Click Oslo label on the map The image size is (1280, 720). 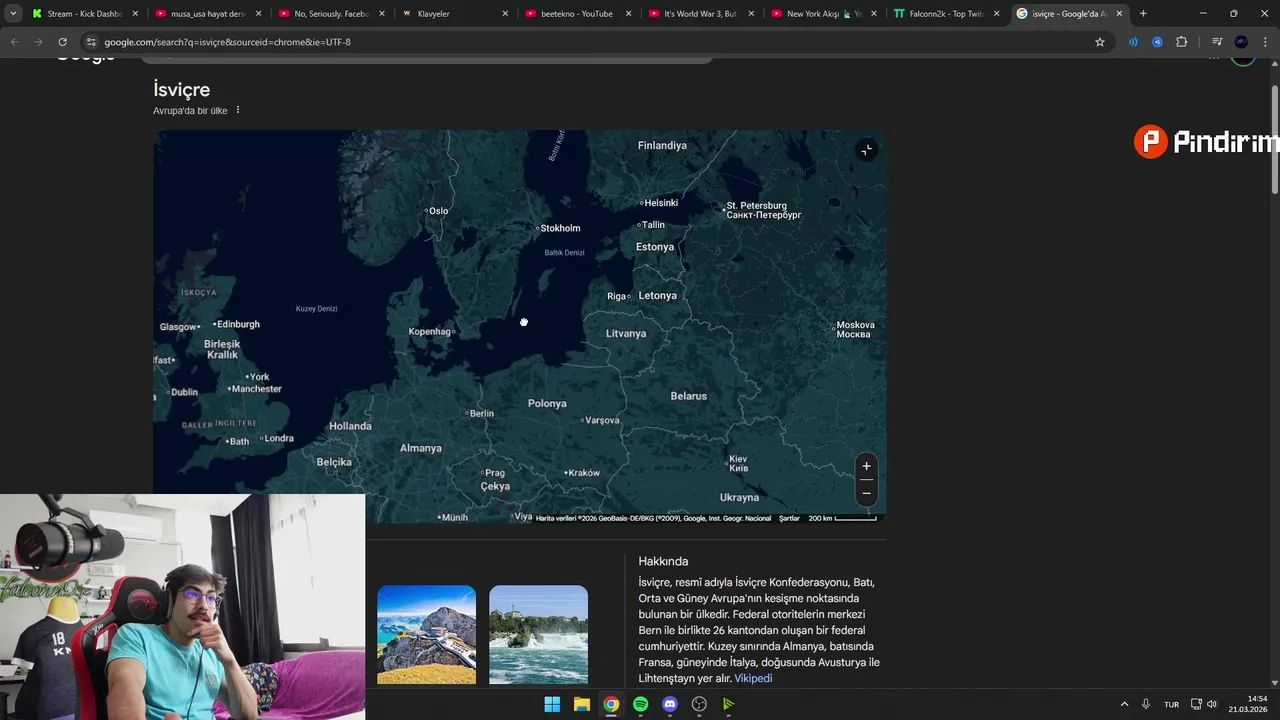436,211
